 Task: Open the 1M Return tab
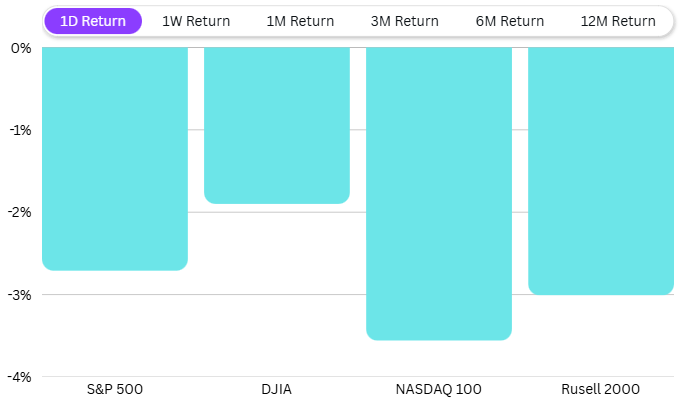tap(300, 21)
